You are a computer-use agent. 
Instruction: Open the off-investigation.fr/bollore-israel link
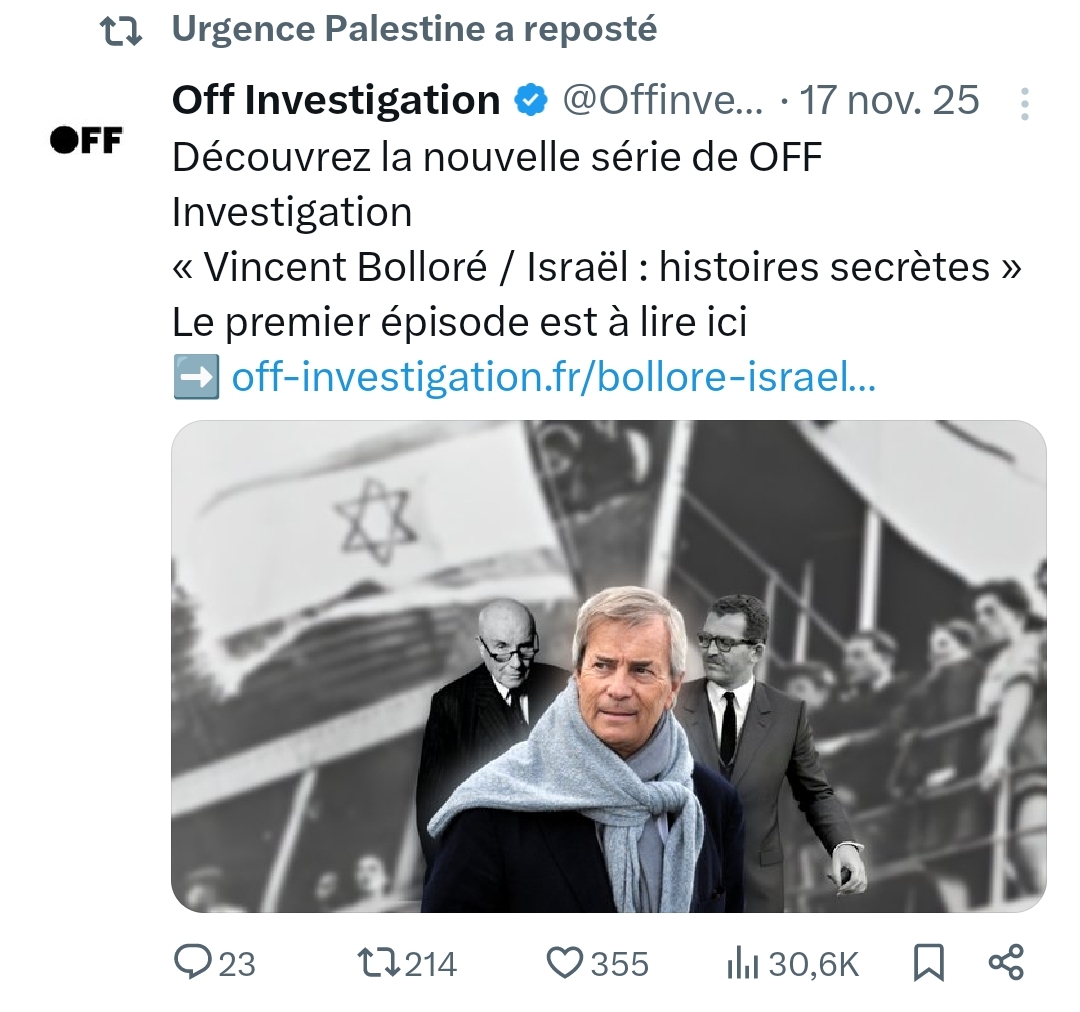550,377
